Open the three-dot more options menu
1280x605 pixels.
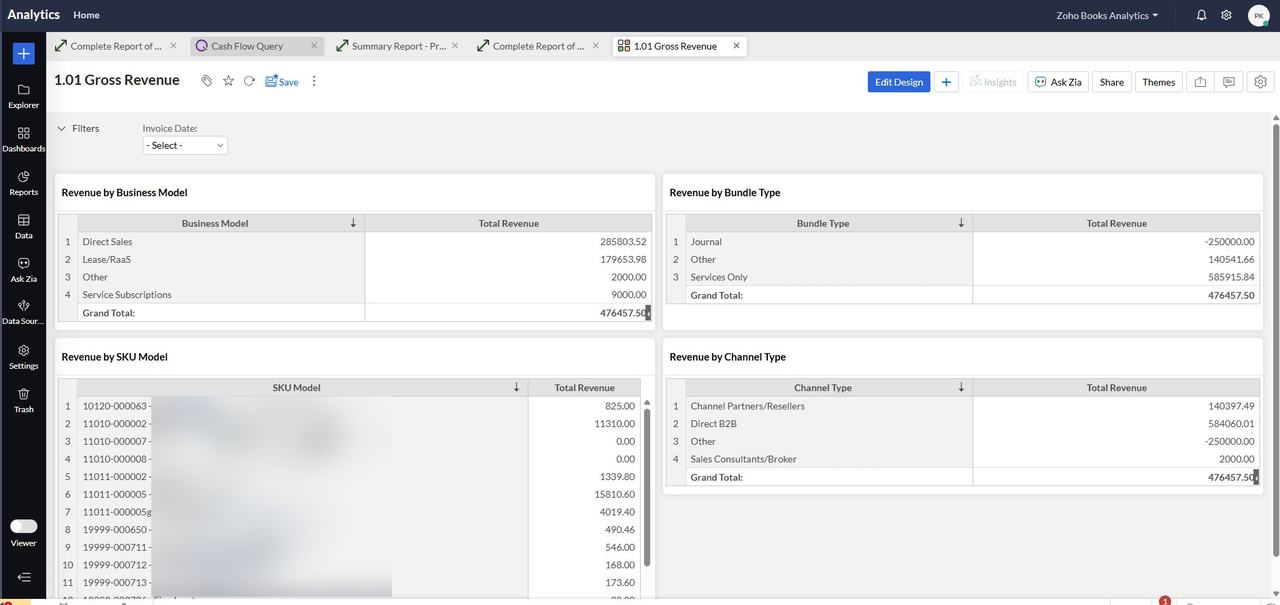[x=314, y=81]
